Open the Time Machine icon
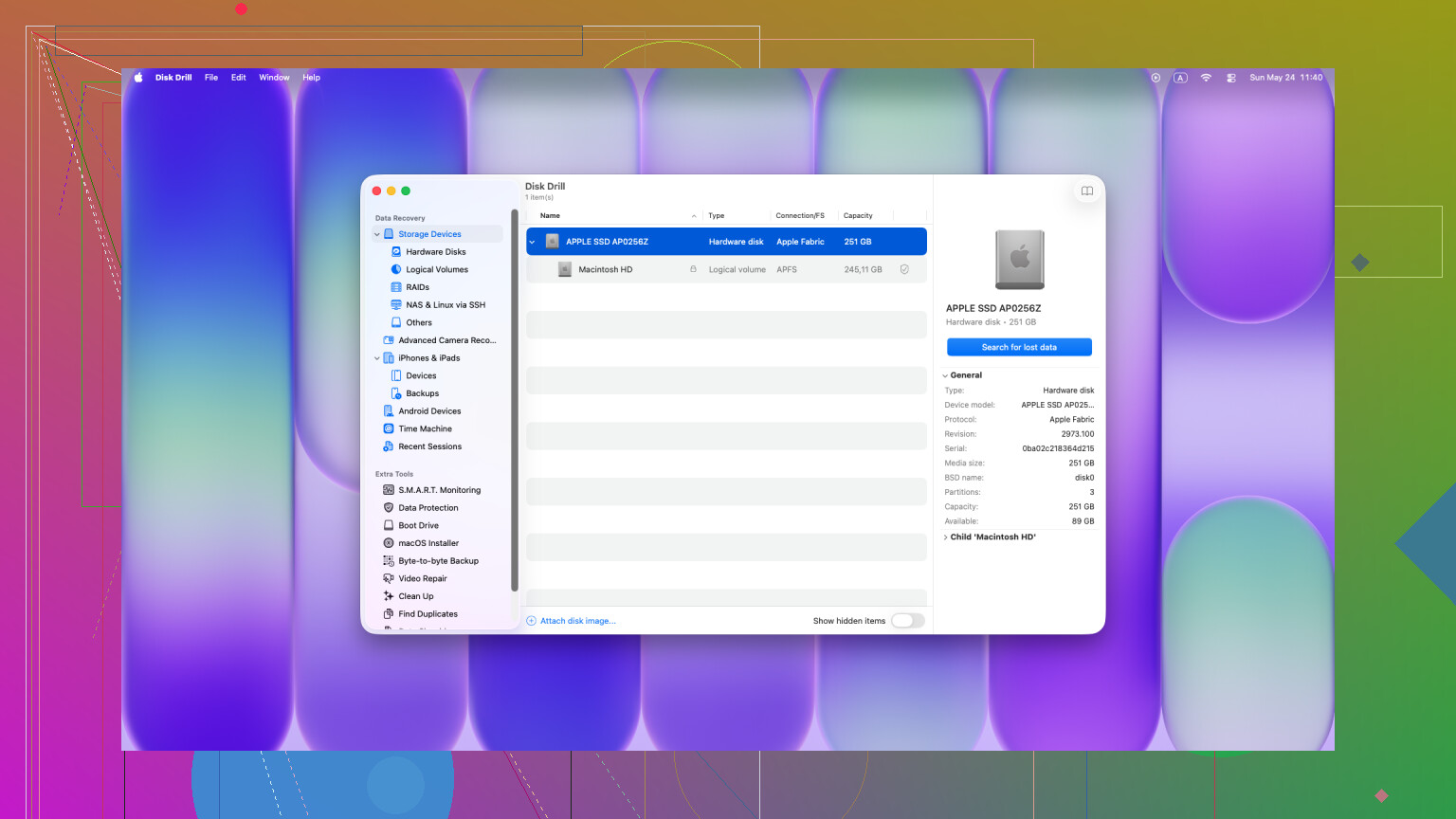This screenshot has width=1456, height=819. 389,428
